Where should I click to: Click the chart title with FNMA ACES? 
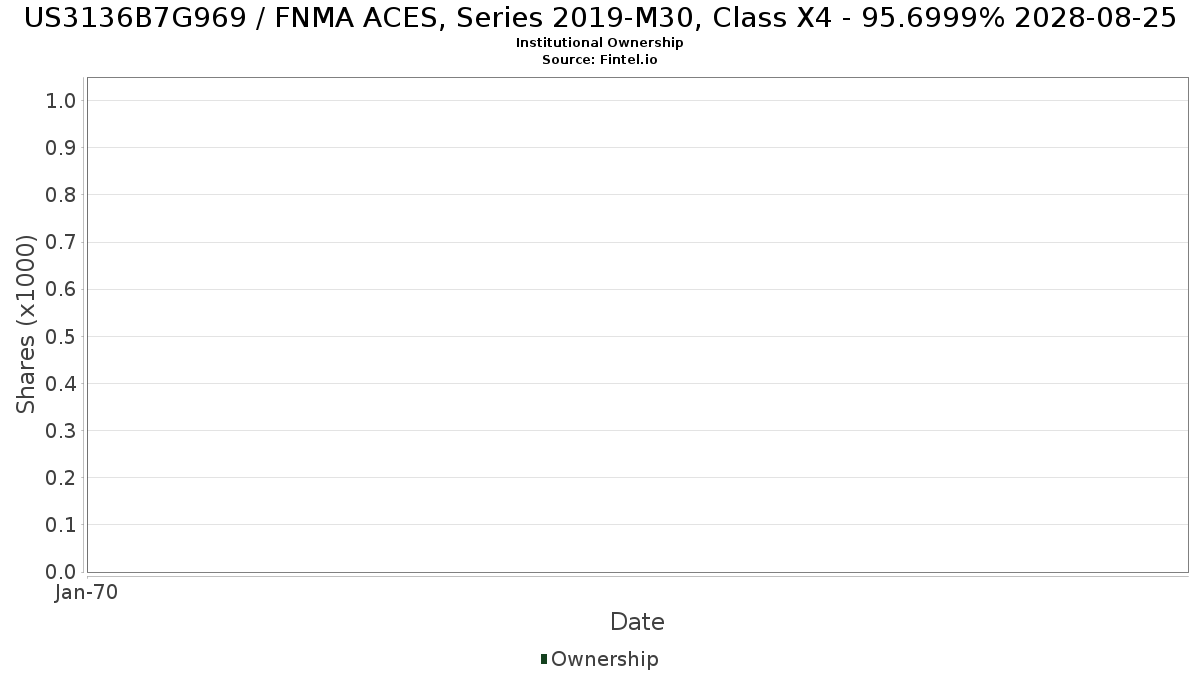coord(600,18)
